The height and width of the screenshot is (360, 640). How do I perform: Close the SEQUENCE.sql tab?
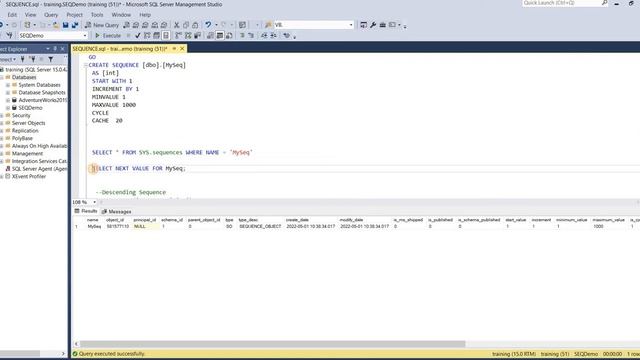(182, 49)
